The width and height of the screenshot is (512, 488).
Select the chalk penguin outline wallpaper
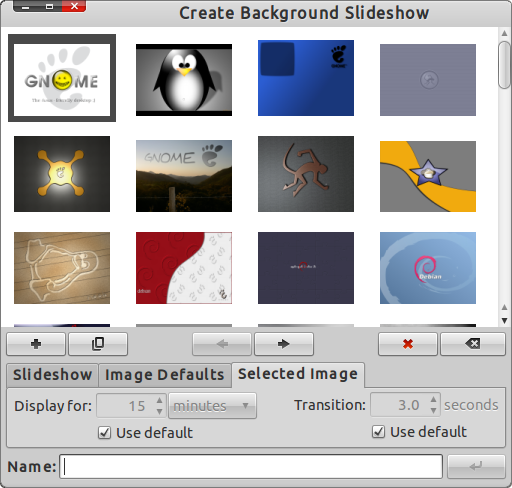click(62, 268)
